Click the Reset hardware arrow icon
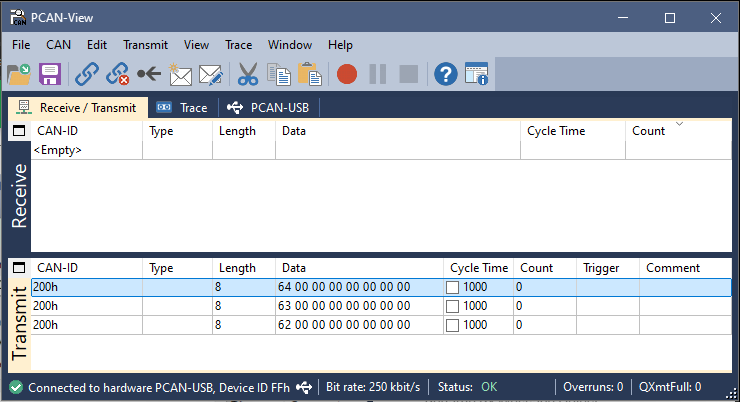 [x=149, y=74]
